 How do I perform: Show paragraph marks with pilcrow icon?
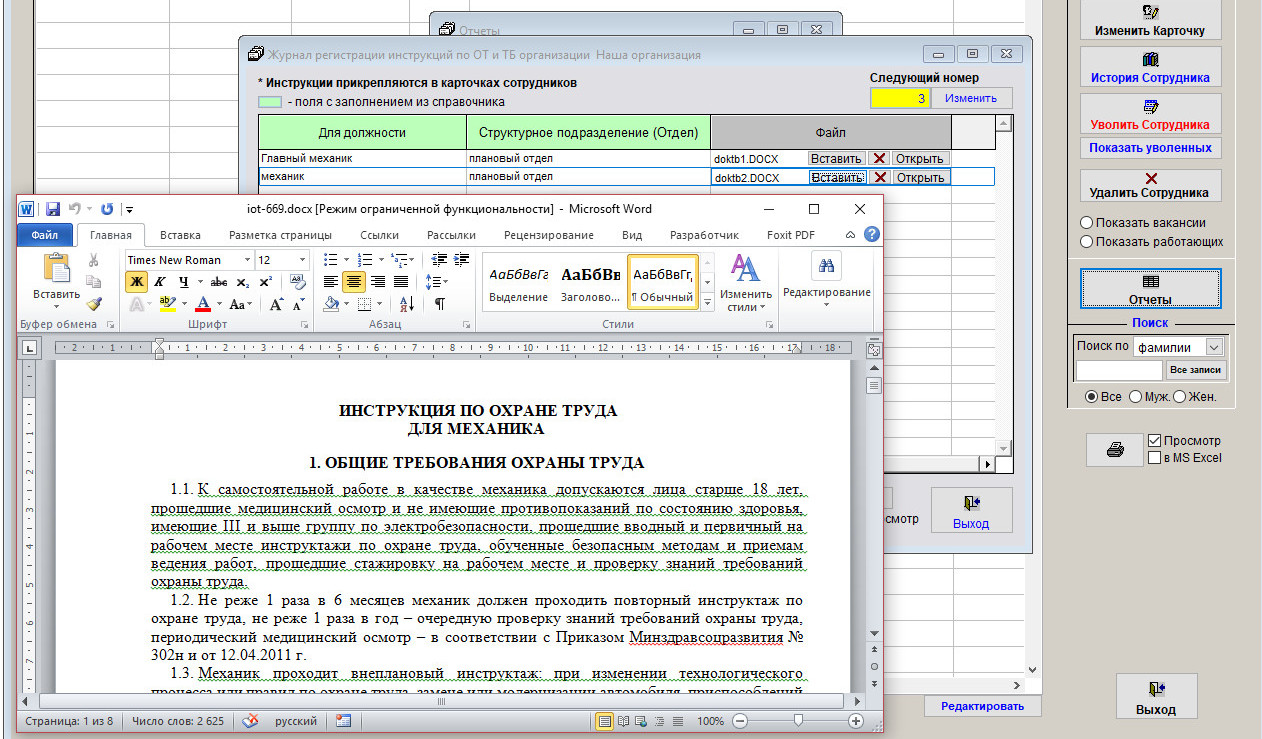pyautogui.click(x=439, y=304)
